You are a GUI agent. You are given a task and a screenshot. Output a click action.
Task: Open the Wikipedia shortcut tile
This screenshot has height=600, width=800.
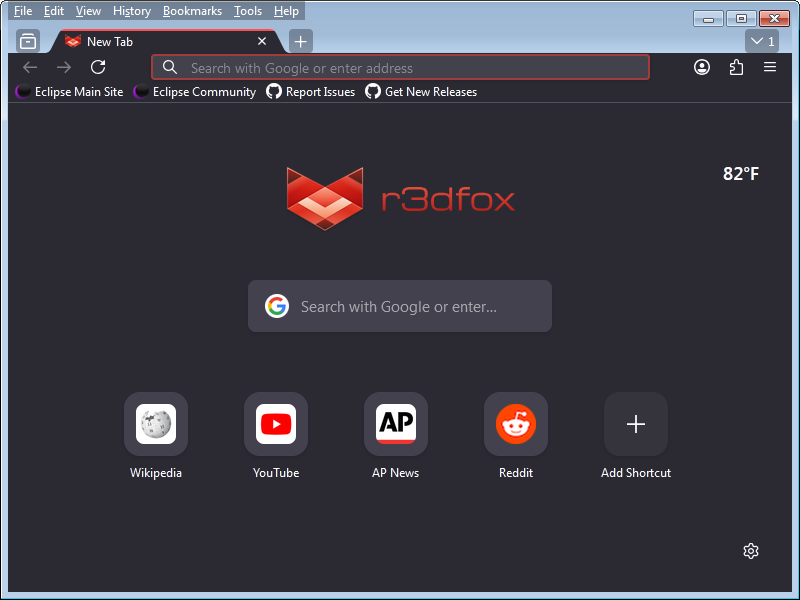(156, 424)
